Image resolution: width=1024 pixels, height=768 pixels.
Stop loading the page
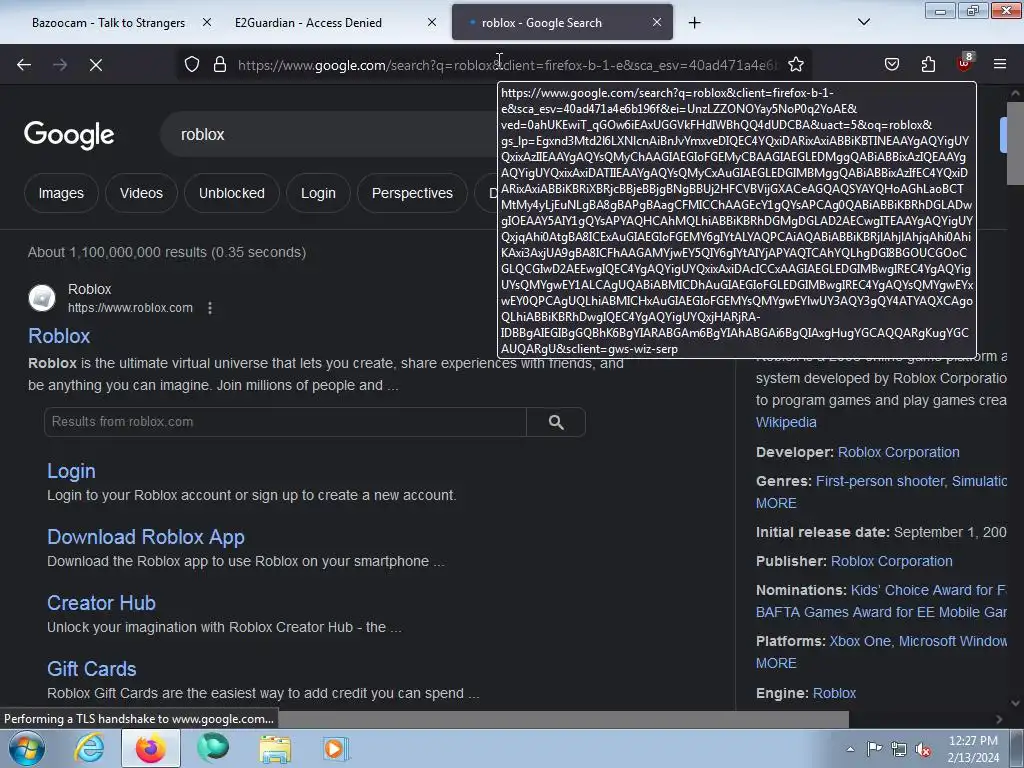pyautogui.click(x=96, y=65)
